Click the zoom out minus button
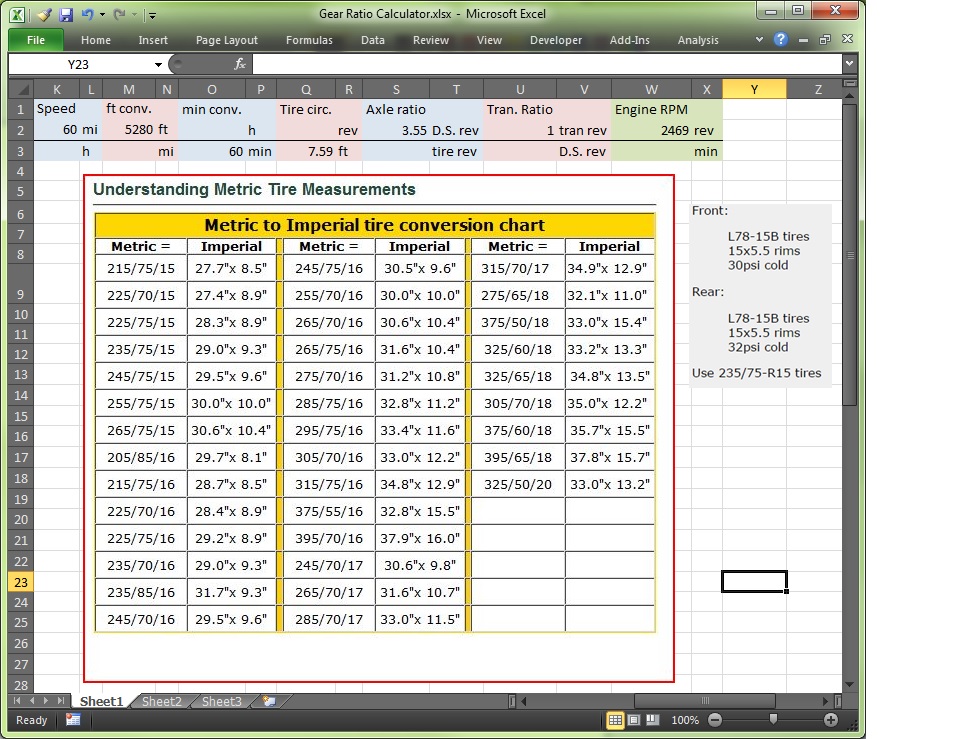 click(715, 720)
